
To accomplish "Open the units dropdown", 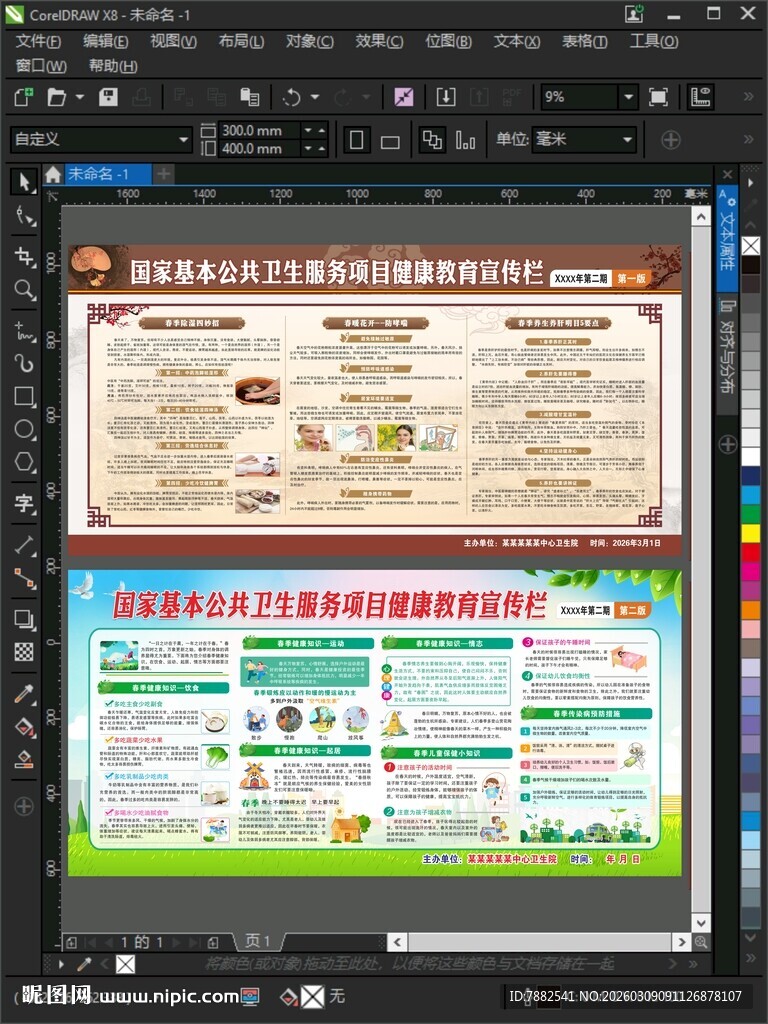I will point(628,139).
